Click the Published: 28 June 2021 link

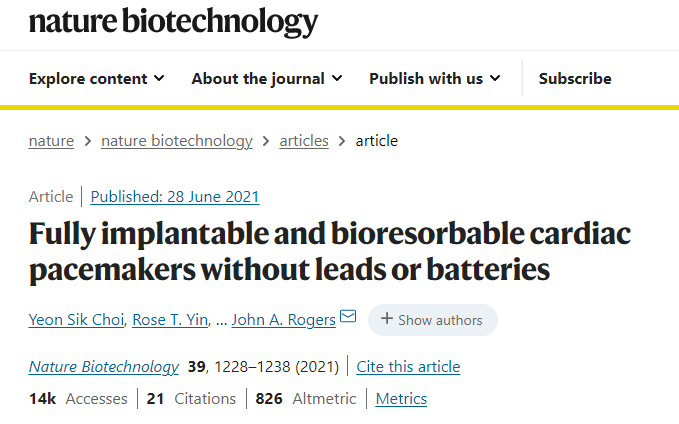(x=175, y=197)
